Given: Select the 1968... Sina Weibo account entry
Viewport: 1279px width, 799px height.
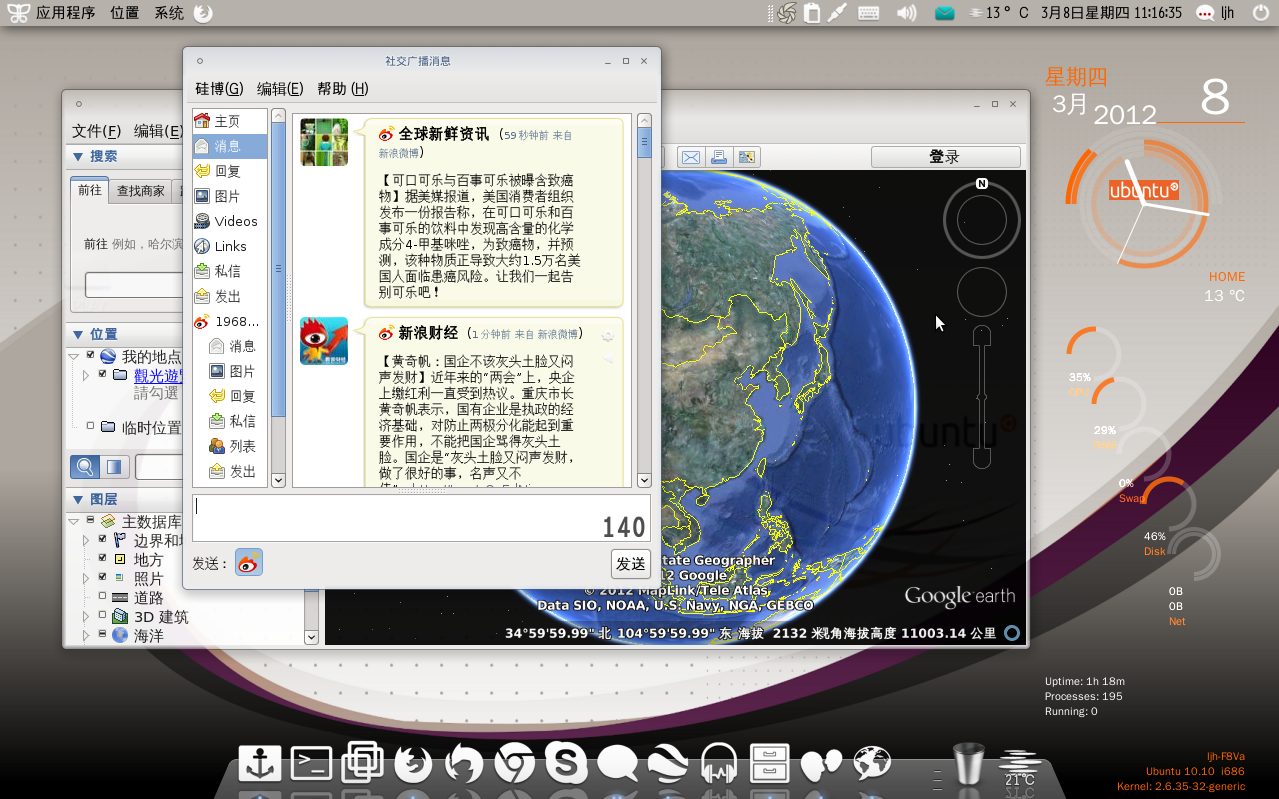Looking at the screenshot, I should click(x=229, y=321).
